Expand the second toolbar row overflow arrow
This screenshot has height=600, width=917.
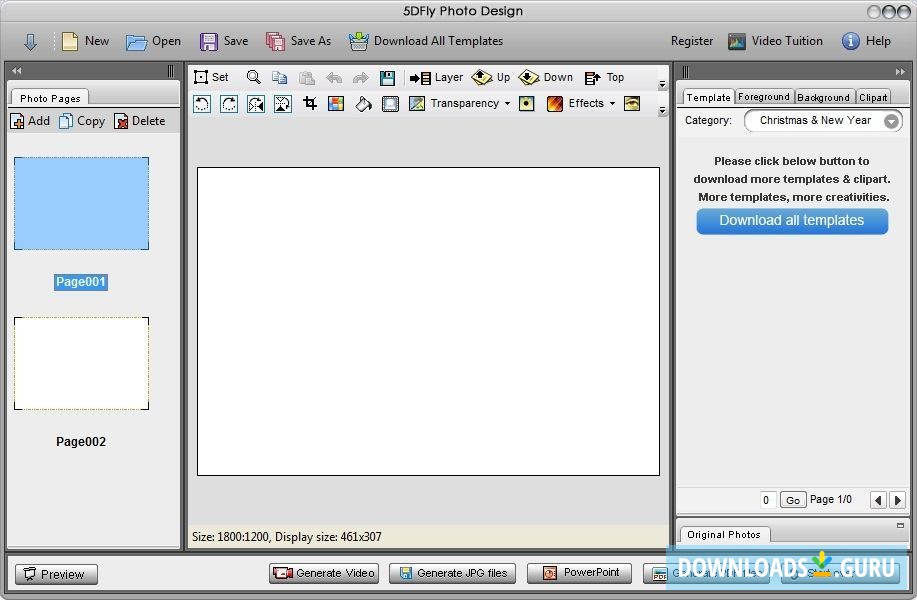pos(662,110)
